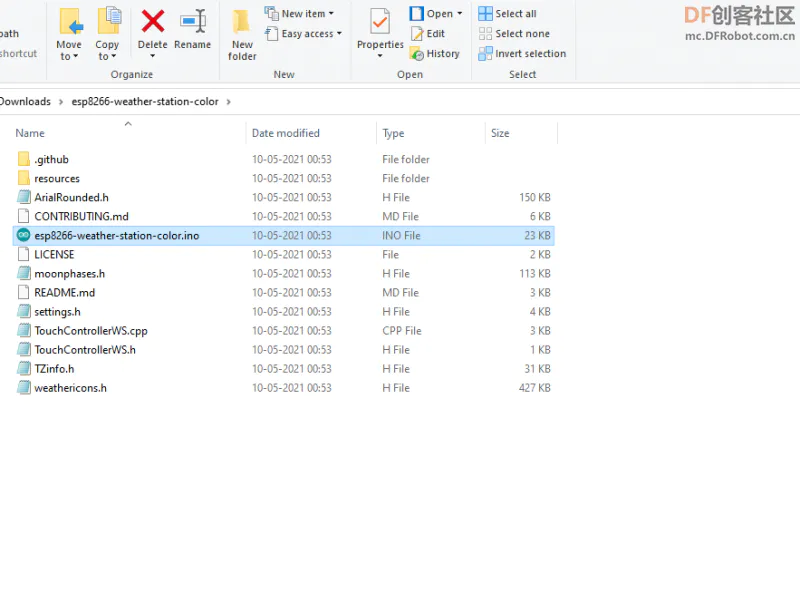Click the LICENSE file icon
Viewport: 800px width, 612px height.
[x=23, y=254]
